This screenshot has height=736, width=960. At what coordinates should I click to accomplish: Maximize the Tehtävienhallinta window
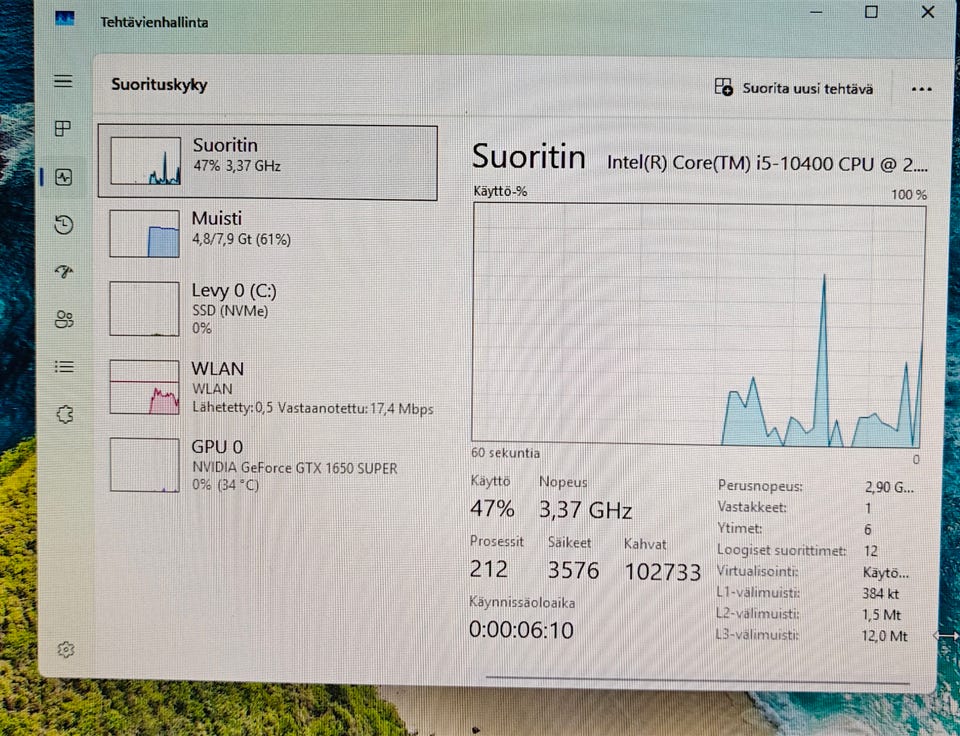(871, 12)
